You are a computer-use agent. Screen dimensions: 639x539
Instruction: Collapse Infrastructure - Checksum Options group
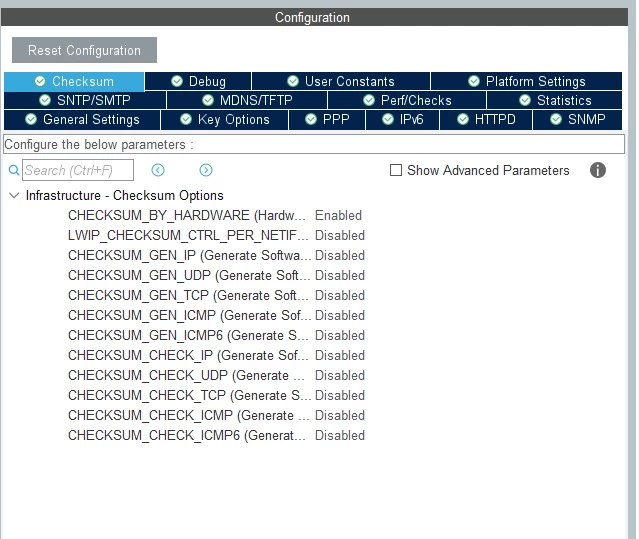(x=14, y=196)
